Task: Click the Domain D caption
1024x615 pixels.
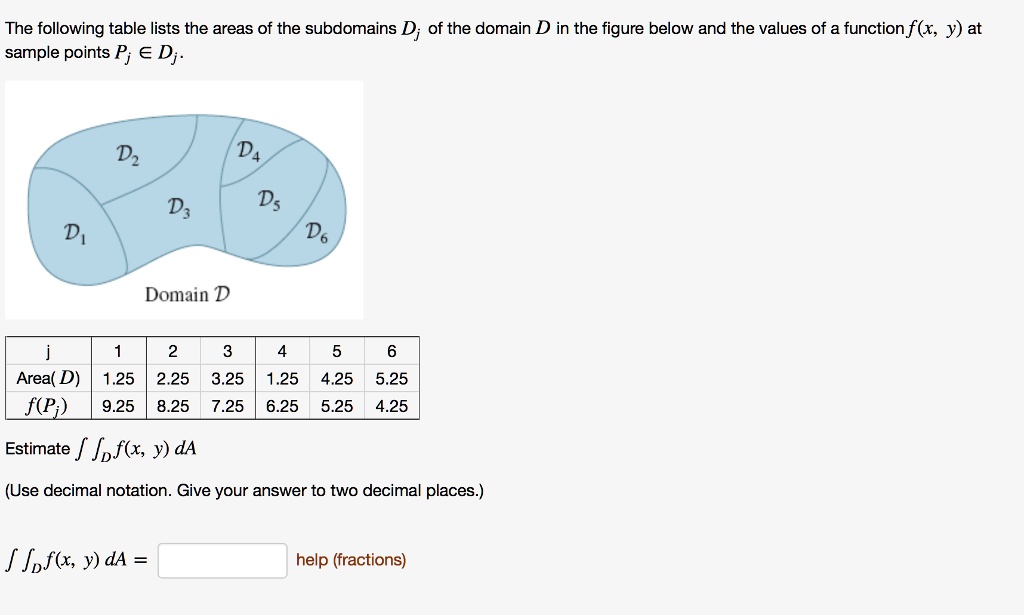Action: click(x=187, y=294)
